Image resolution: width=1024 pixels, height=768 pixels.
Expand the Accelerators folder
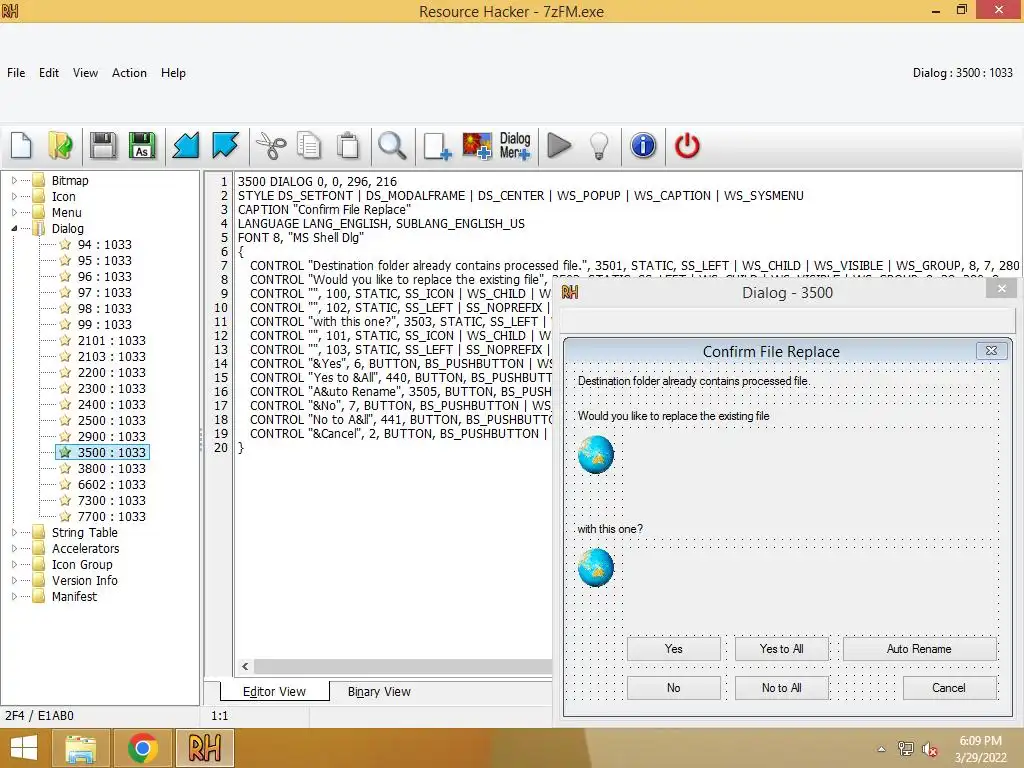coord(14,549)
